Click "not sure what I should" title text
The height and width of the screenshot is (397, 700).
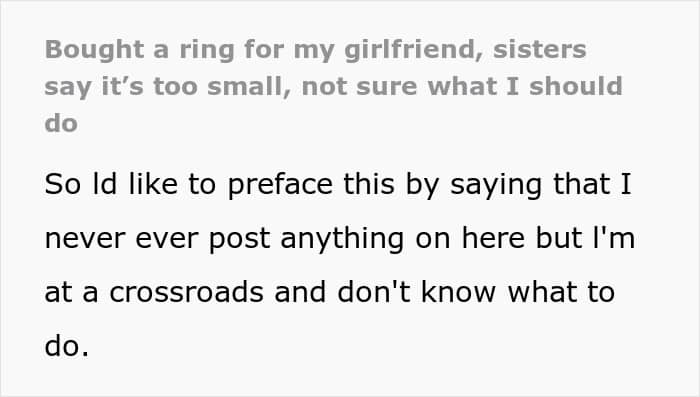(x=462, y=86)
